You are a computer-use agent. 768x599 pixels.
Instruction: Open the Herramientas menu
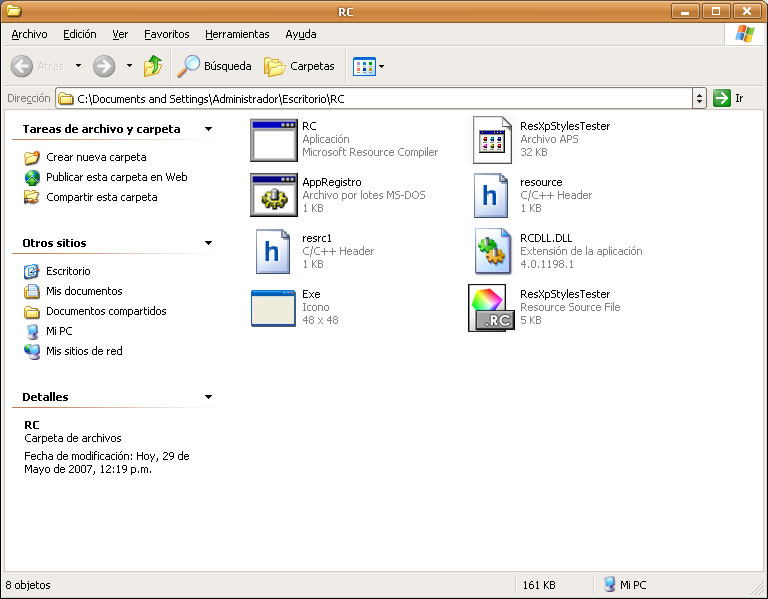tap(237, 34)
